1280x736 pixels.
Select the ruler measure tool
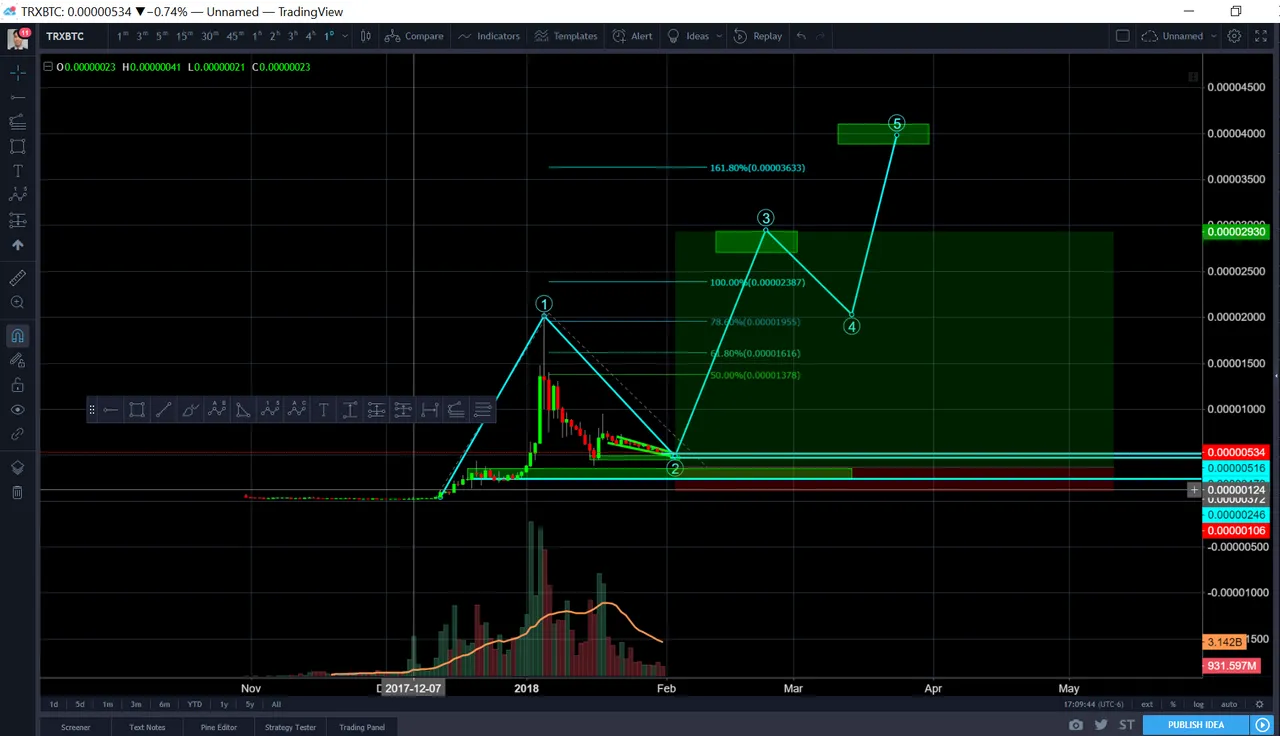point(17,278)
